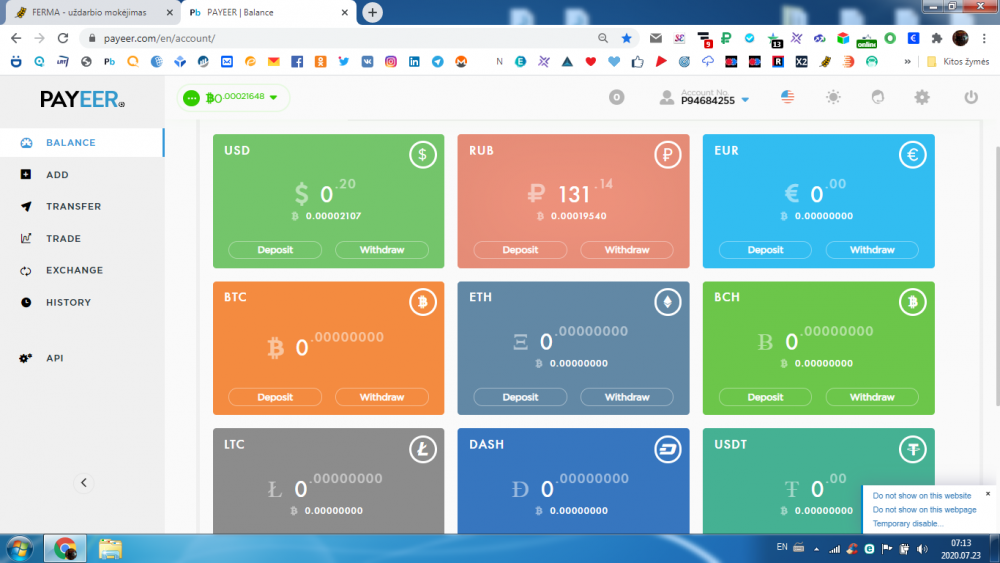Open the Windows Start menu
Viewport: 1000px width, 563px height.
pyautogui.click(x=19, y=548)
